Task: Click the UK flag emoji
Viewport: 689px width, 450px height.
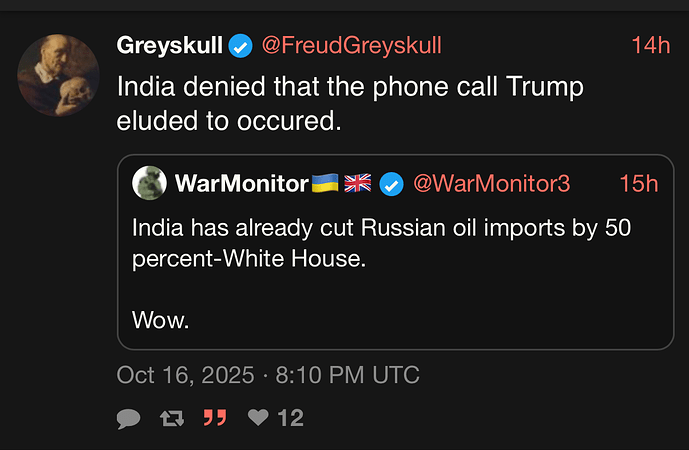Action: (x=357, y=184)
